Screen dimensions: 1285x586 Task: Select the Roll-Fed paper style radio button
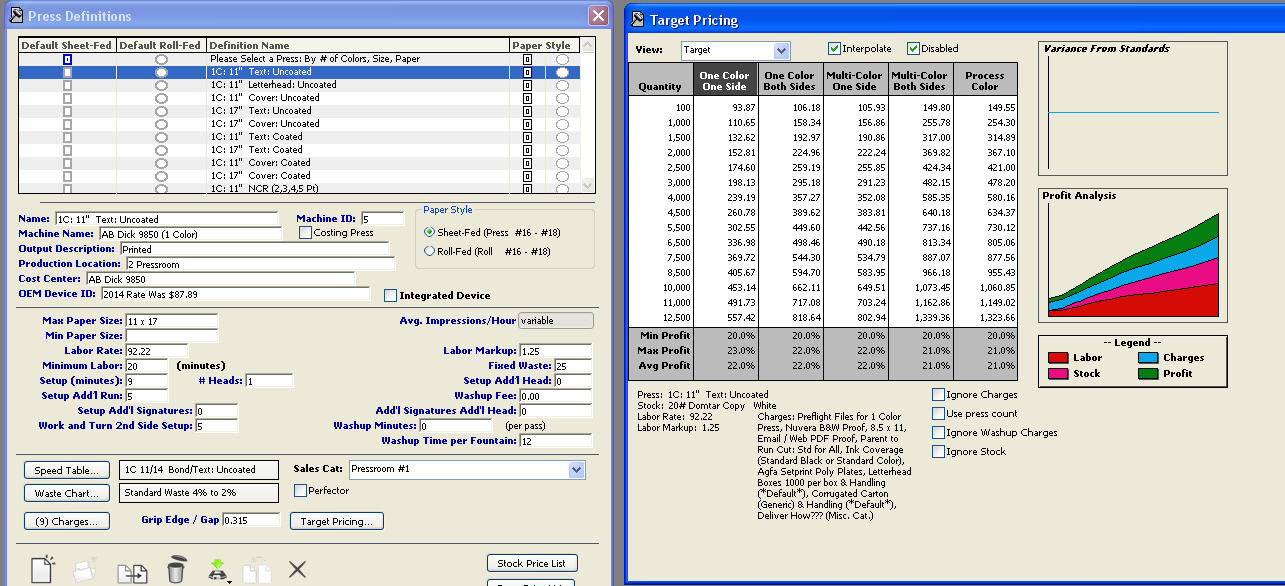click(430, 252)
